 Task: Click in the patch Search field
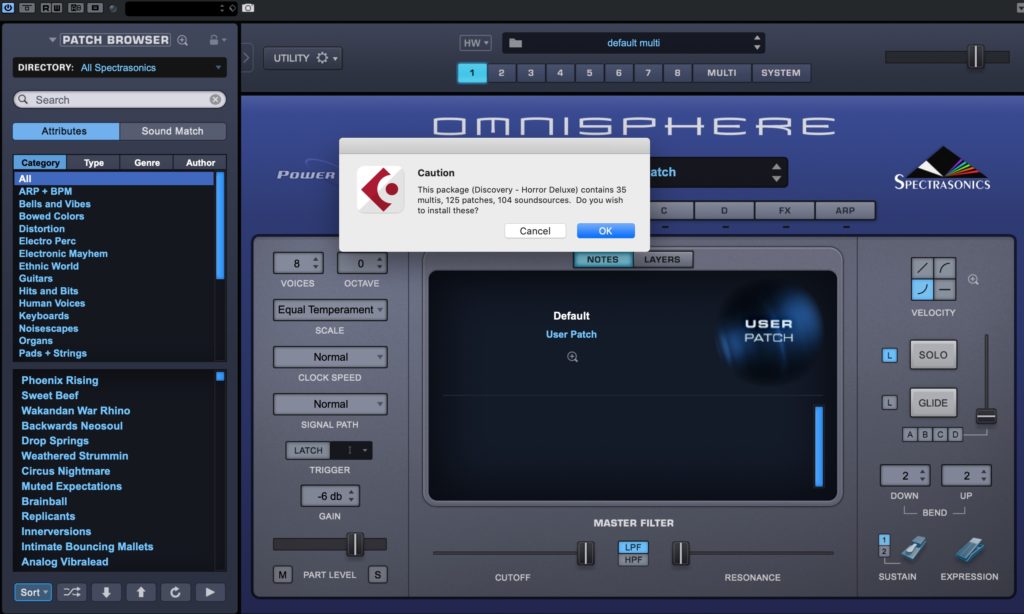click(120, 99)
